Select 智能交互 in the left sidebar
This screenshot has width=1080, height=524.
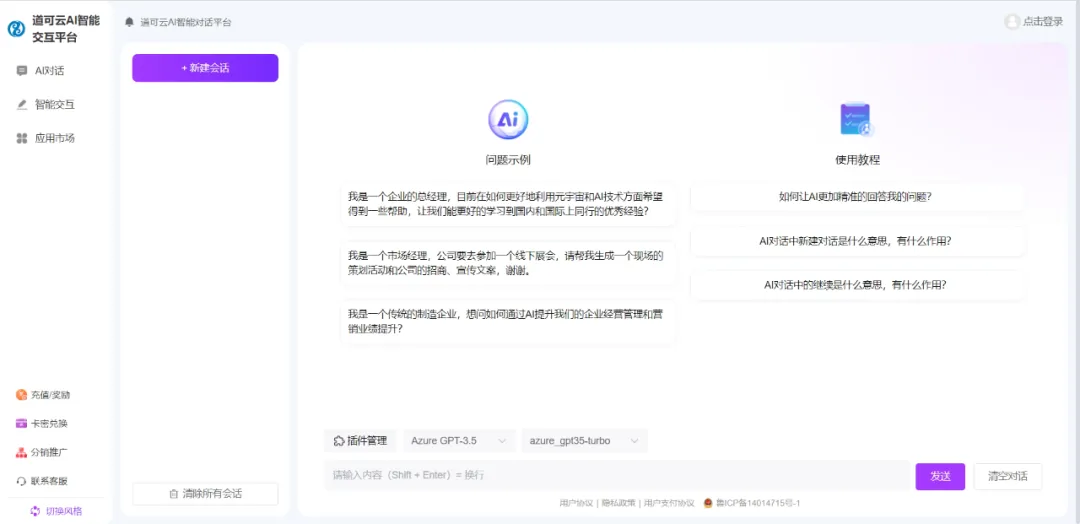pyautogui.click(x=54, y=104)
